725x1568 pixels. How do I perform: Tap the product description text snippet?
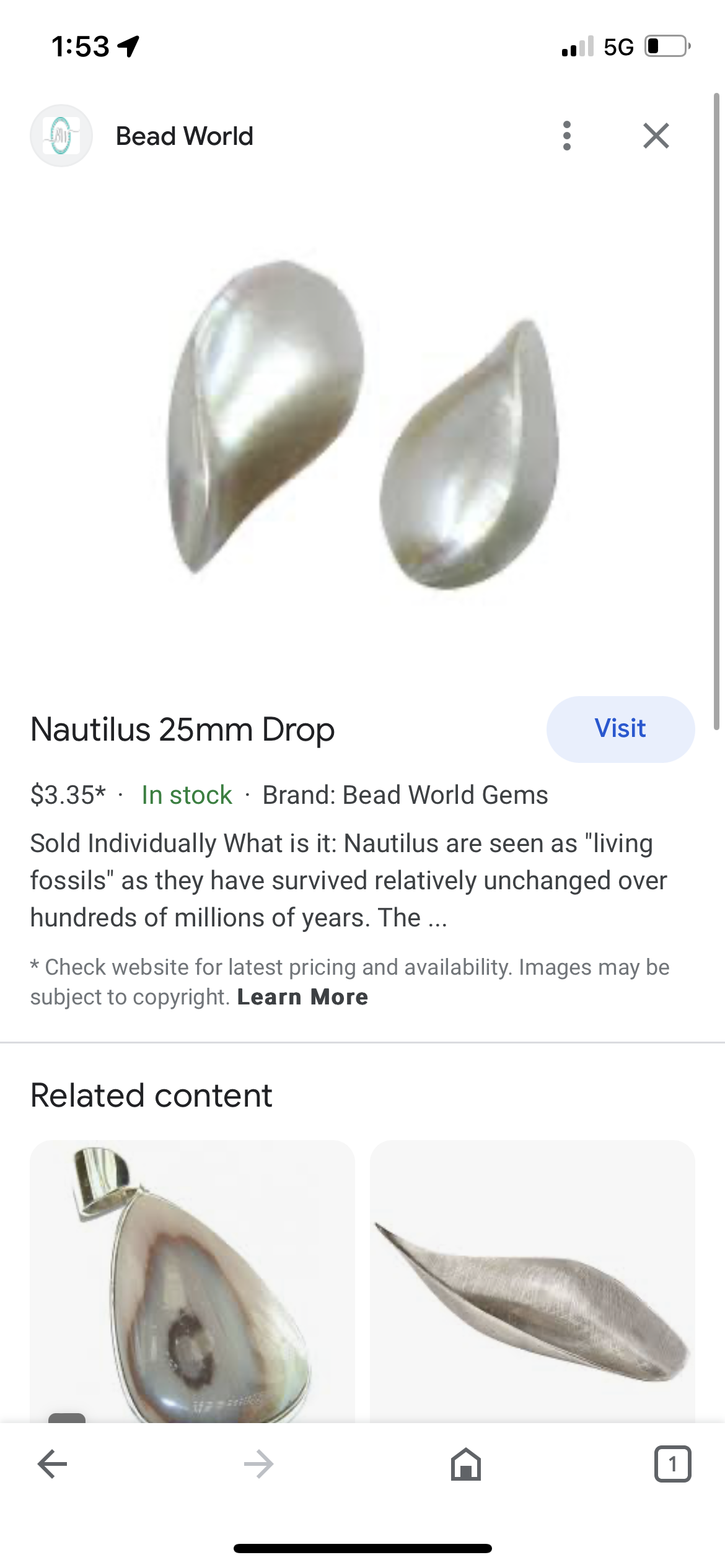coord(348,880)
